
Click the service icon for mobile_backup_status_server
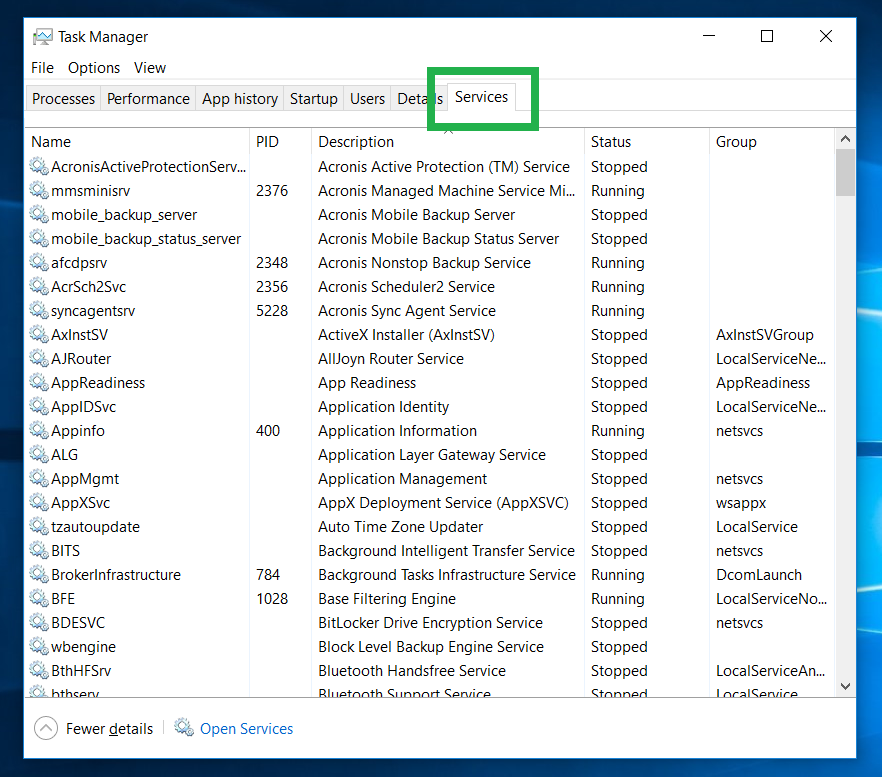coord(39,239)
